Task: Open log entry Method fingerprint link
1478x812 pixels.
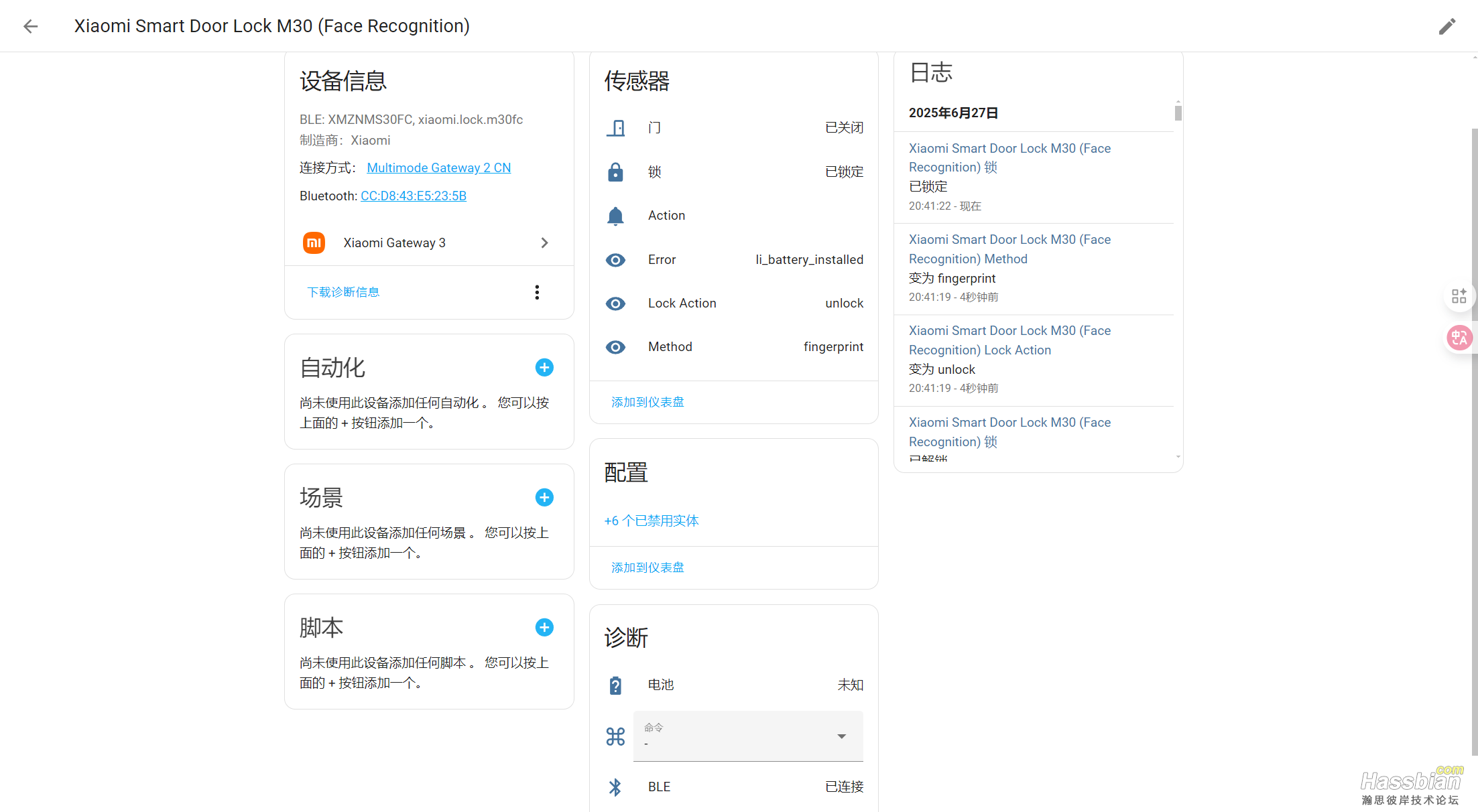Action: [1009, 249]
